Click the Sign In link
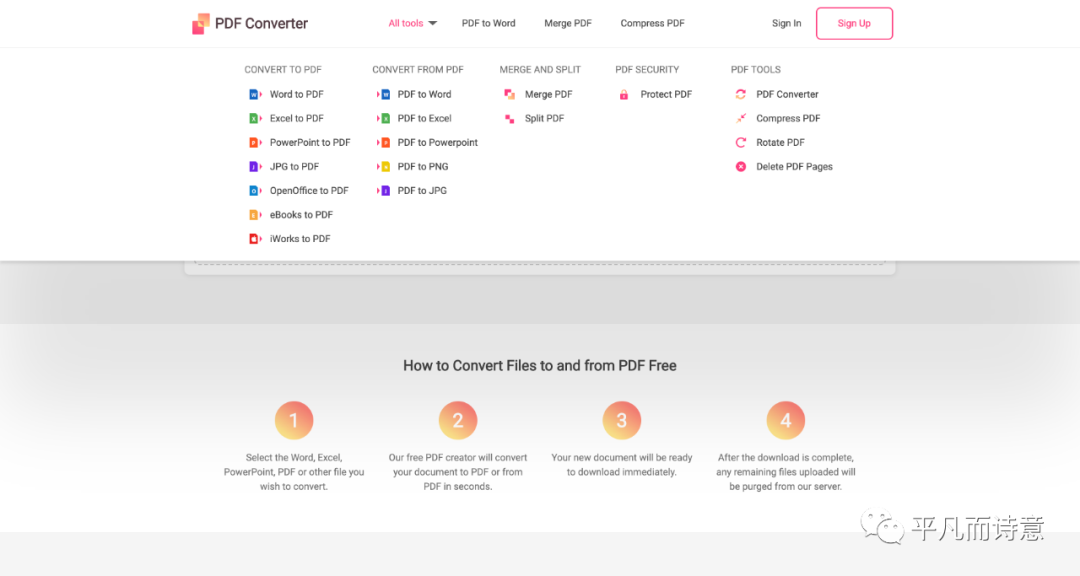Viewport: 1080px width, 576px height. tap(786, 24)
